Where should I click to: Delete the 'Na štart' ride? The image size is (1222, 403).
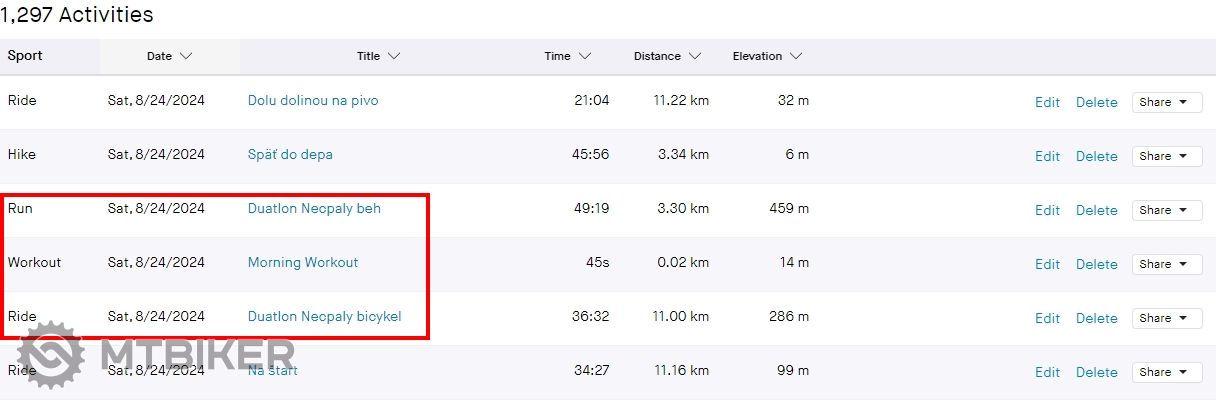pos(1096,372)
